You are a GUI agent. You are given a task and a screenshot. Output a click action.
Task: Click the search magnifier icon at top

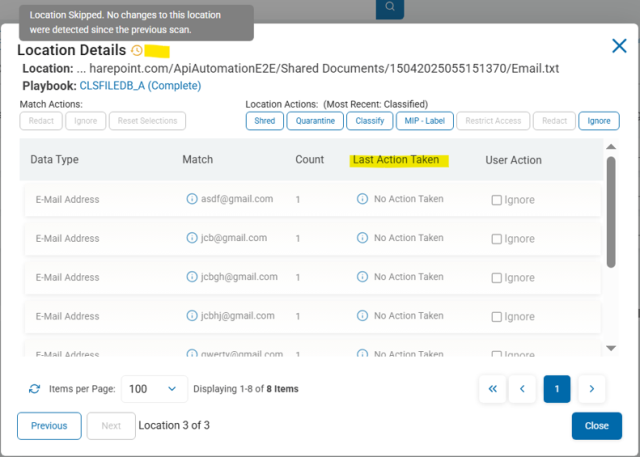(390, 9)
